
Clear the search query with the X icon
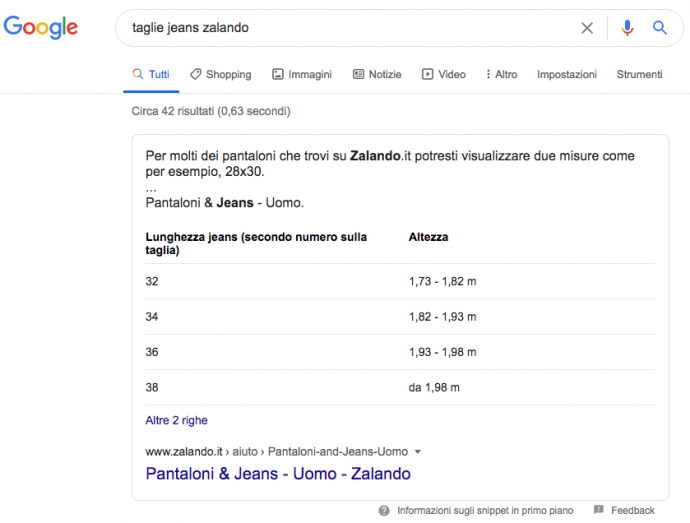587,28
